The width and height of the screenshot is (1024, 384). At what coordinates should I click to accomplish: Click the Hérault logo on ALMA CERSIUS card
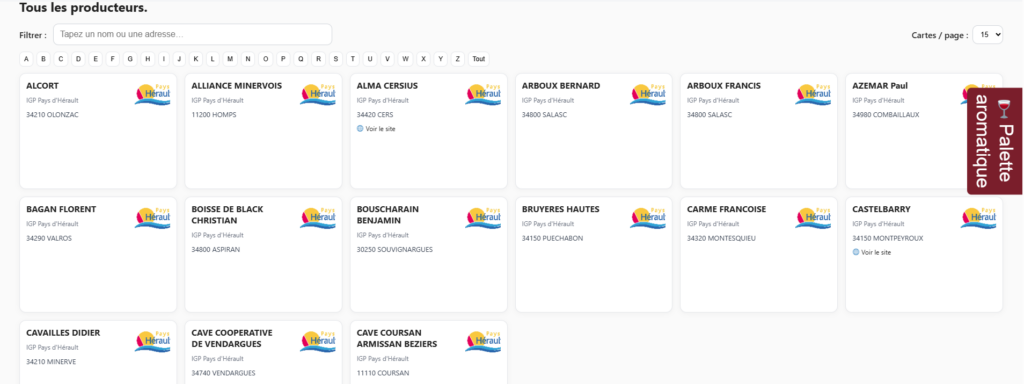click(483, 94)
